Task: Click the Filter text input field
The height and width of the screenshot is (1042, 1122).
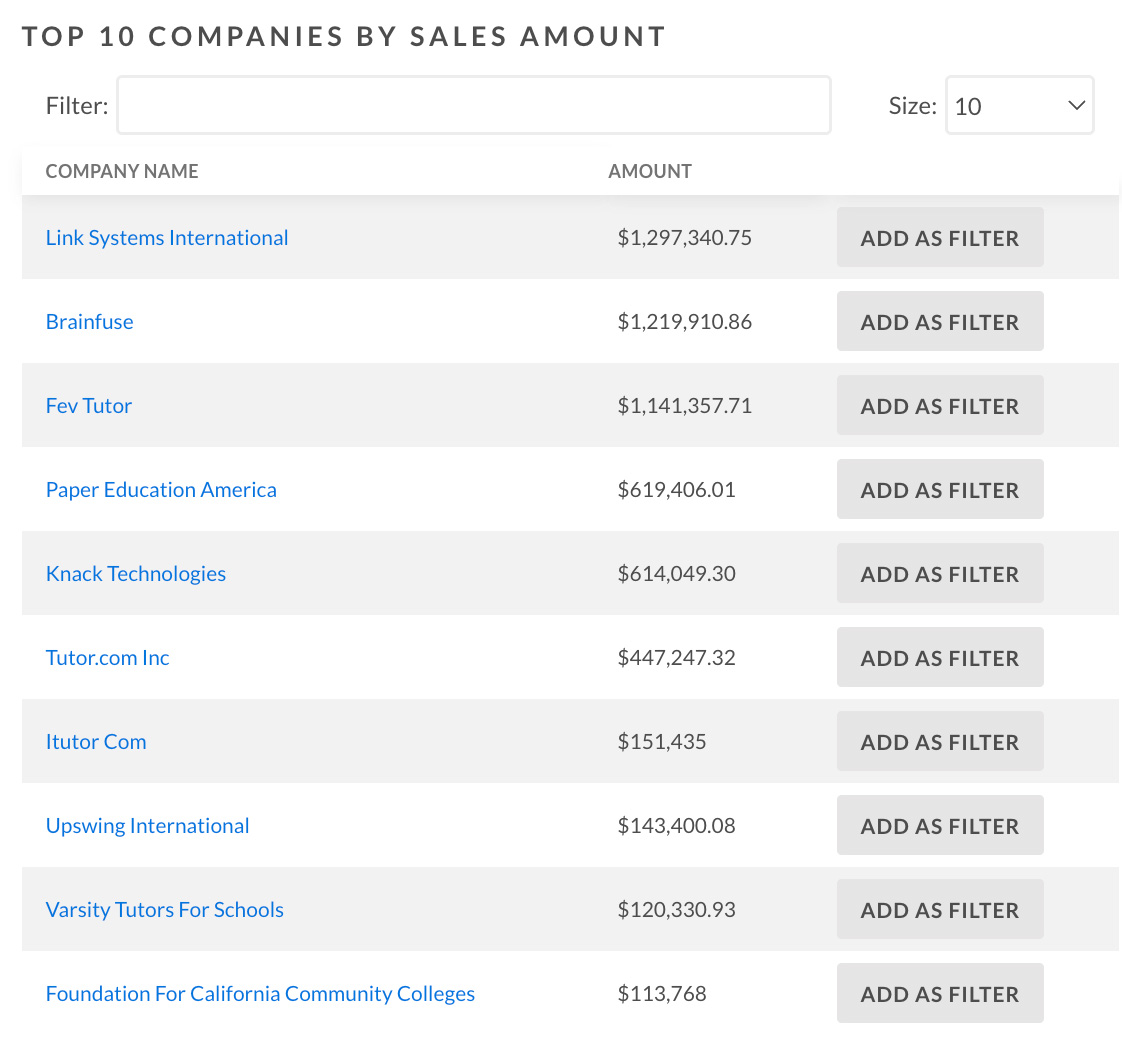Action: pos(473,105)
